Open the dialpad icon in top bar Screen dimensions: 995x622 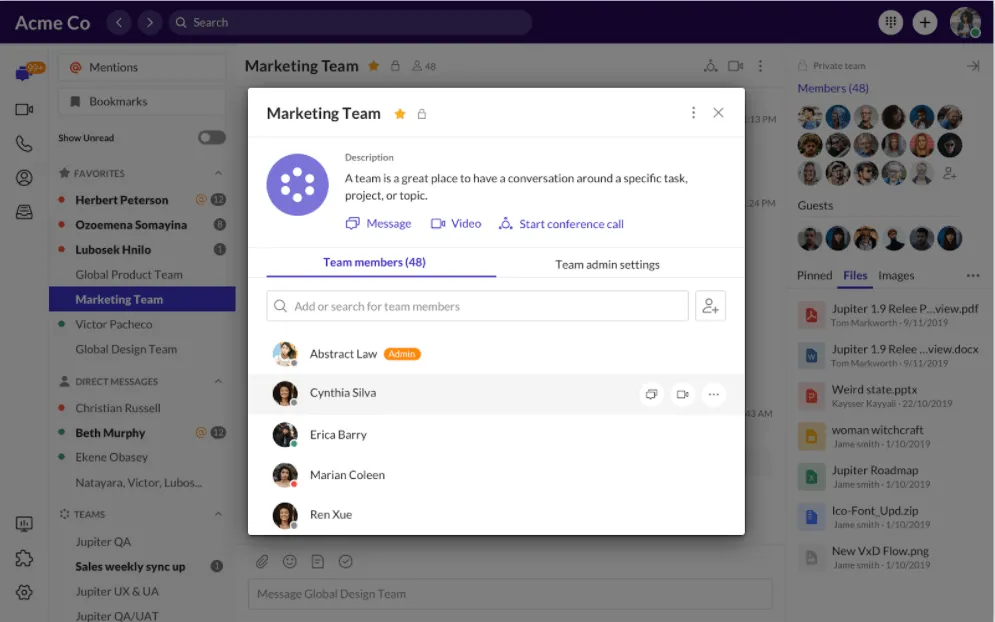click(889, 22)
